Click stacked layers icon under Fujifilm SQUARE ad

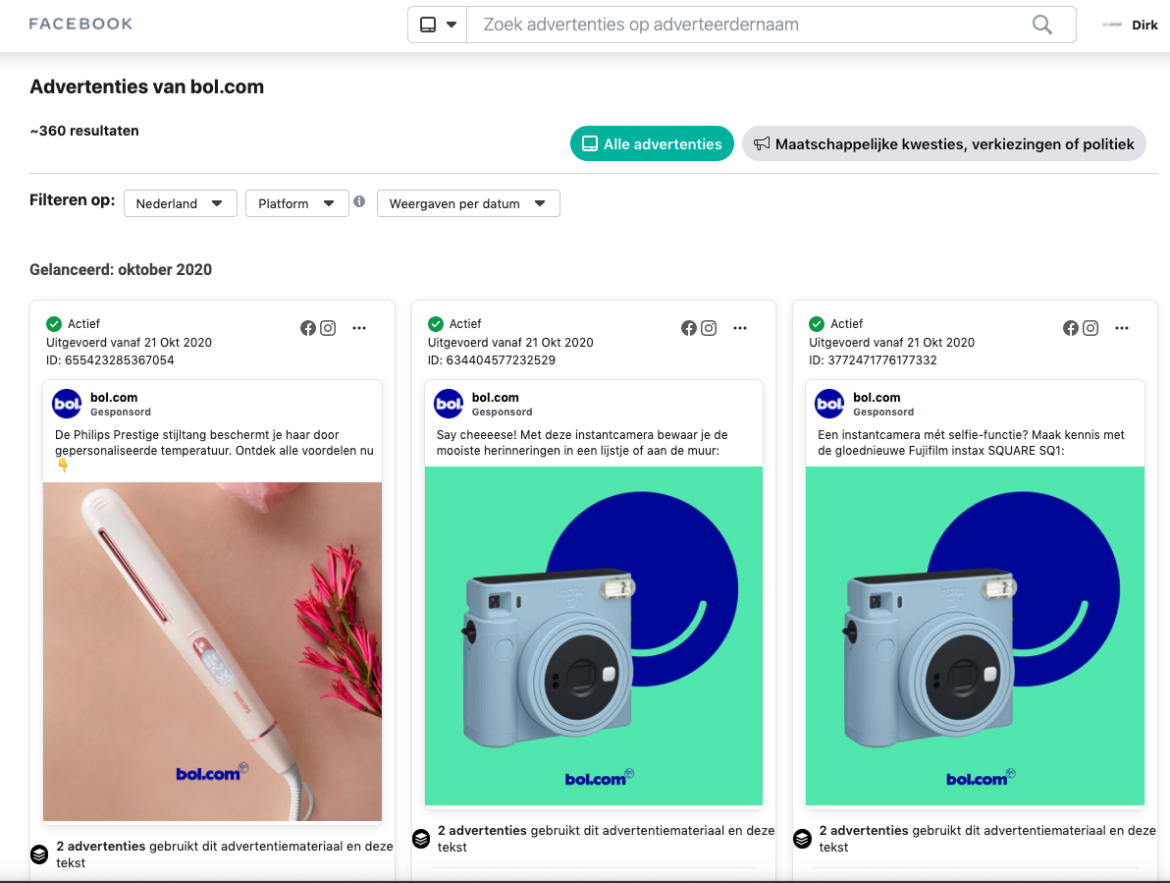pos(802,838)
